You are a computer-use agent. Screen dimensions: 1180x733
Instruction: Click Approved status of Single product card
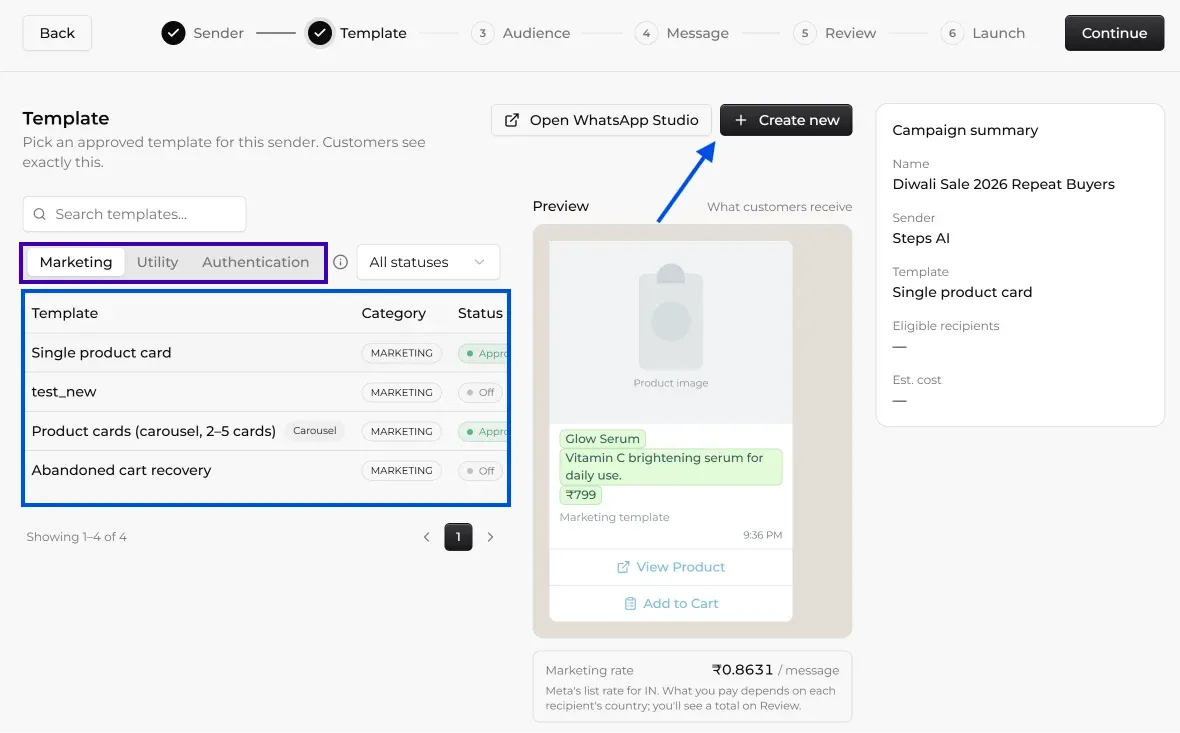click(483, 353)
